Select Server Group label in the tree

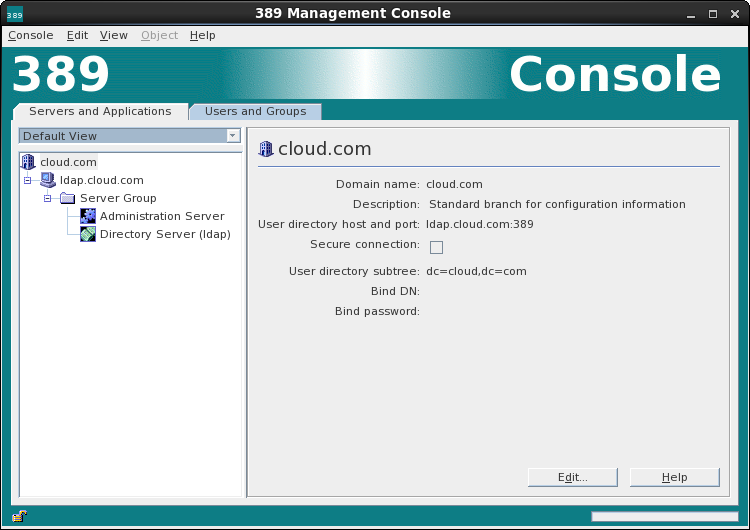pyautogui.click(x=118, y=198)
